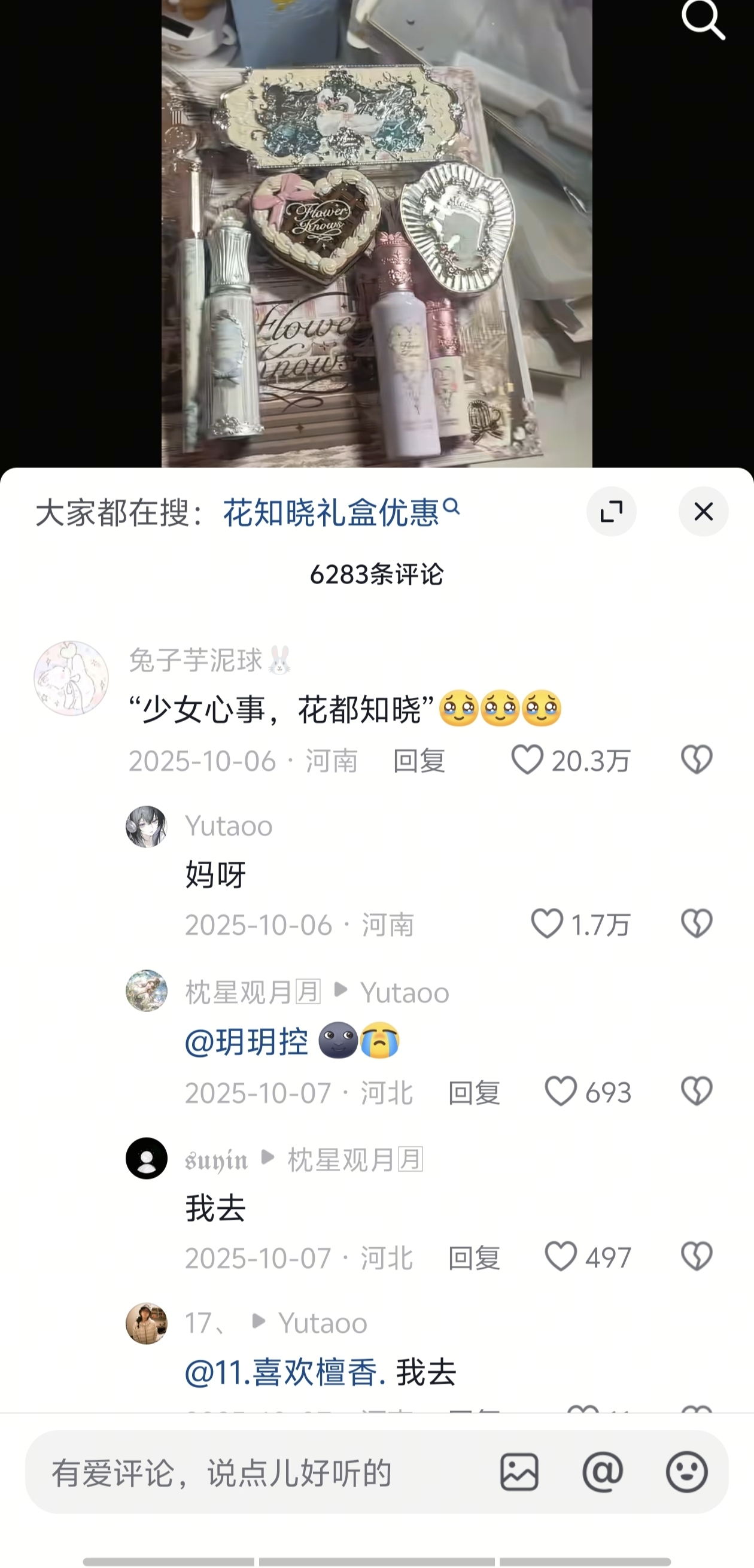754x1568 pixels.
Task: Open the emoji picker icon
Action: (686, 1472)
